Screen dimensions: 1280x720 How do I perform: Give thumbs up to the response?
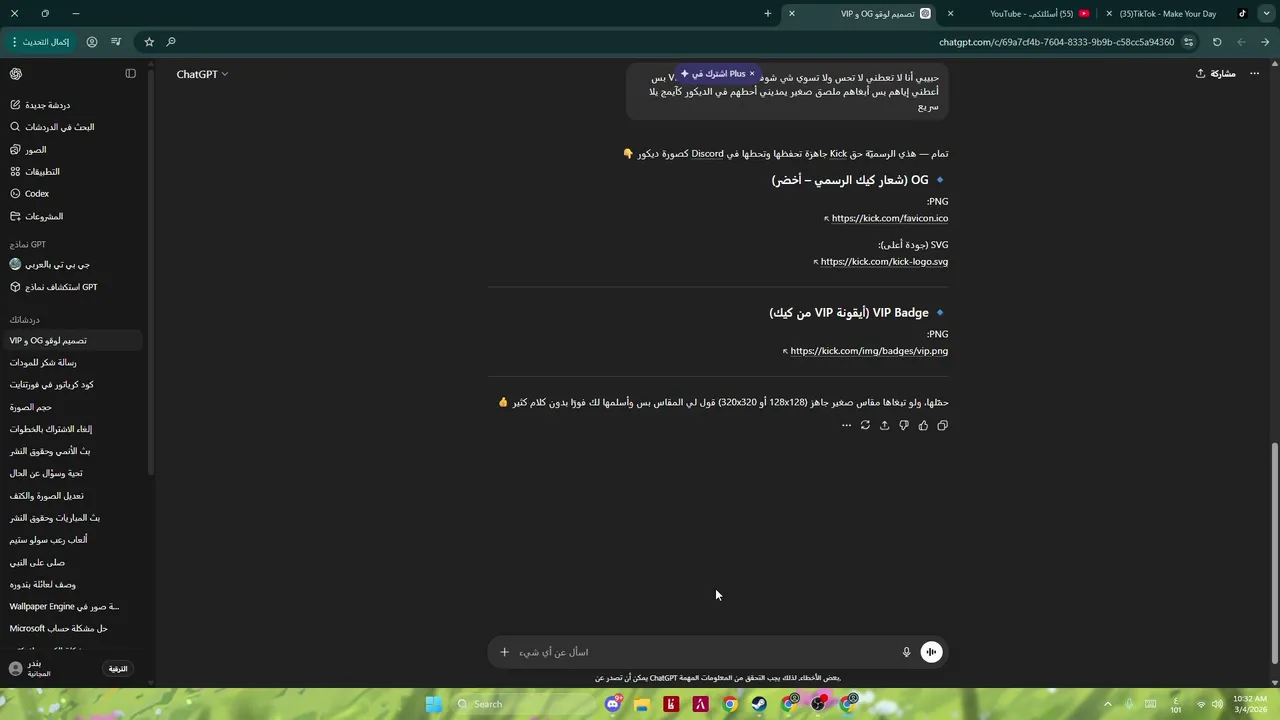[x=923, y=425]
